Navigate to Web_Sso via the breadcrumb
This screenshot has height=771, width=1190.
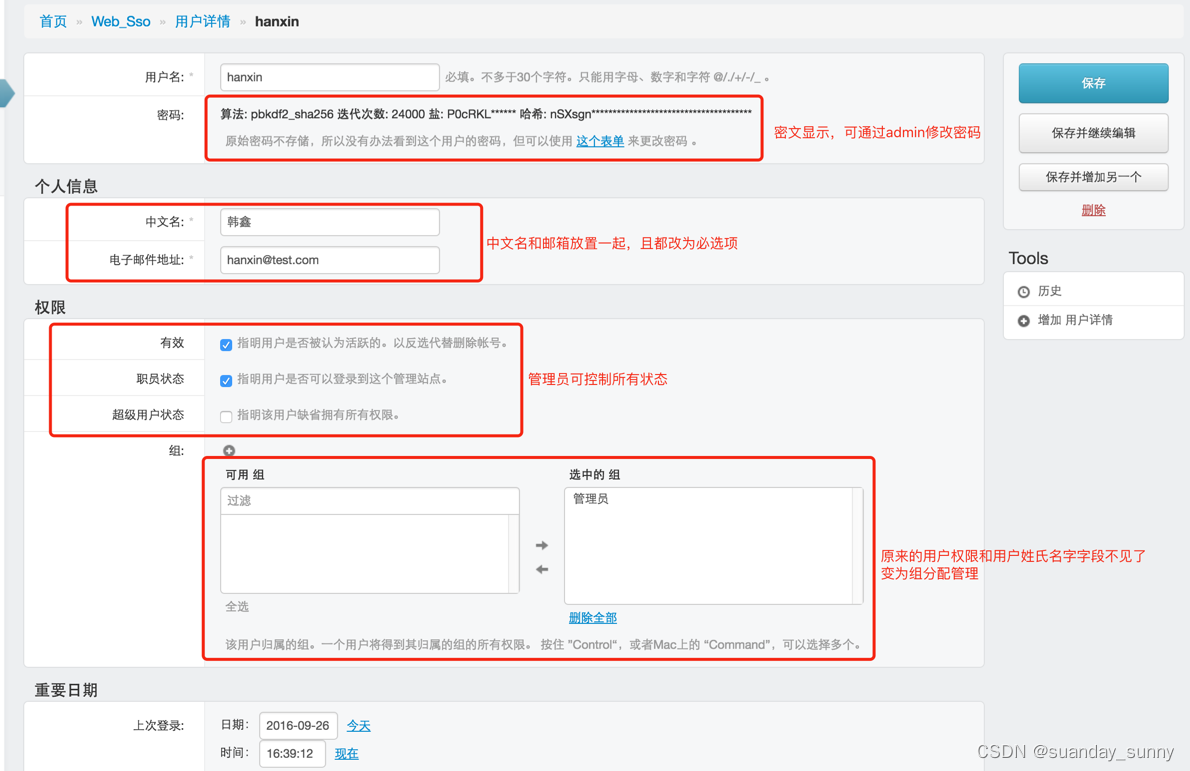(x=120, y=20)
